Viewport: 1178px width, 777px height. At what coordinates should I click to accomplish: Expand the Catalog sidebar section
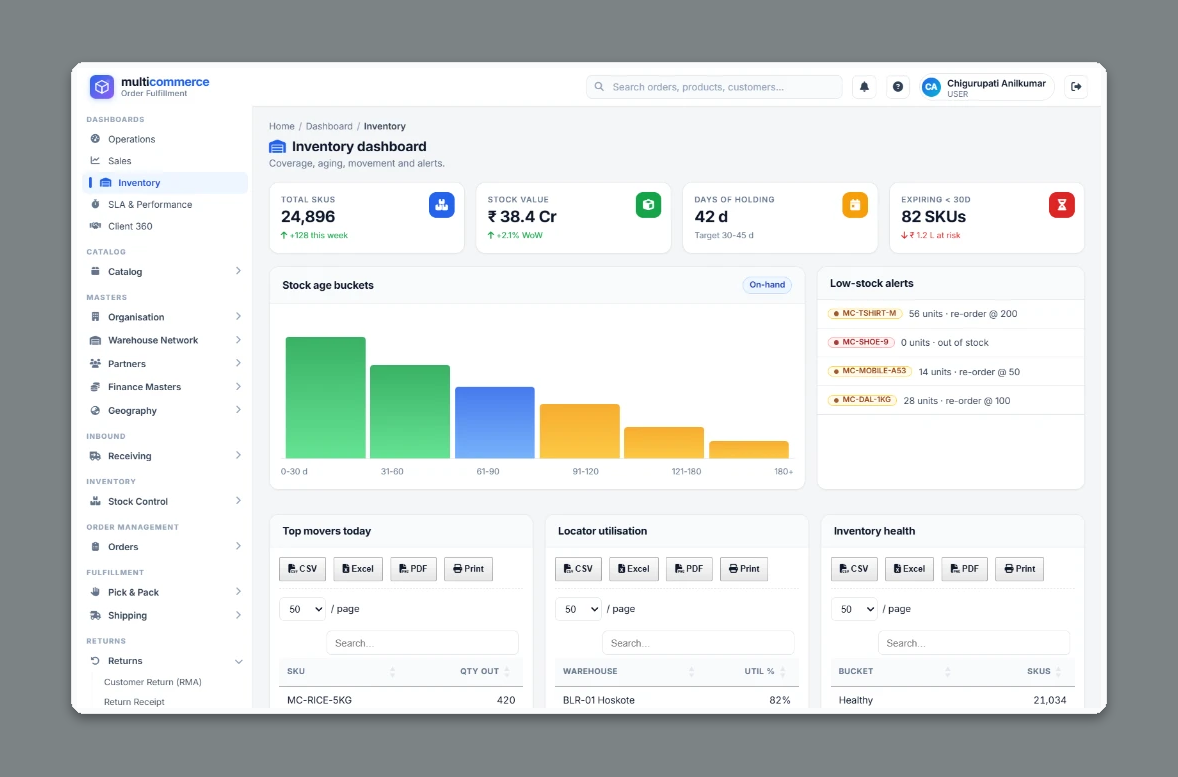pos(165,271)
